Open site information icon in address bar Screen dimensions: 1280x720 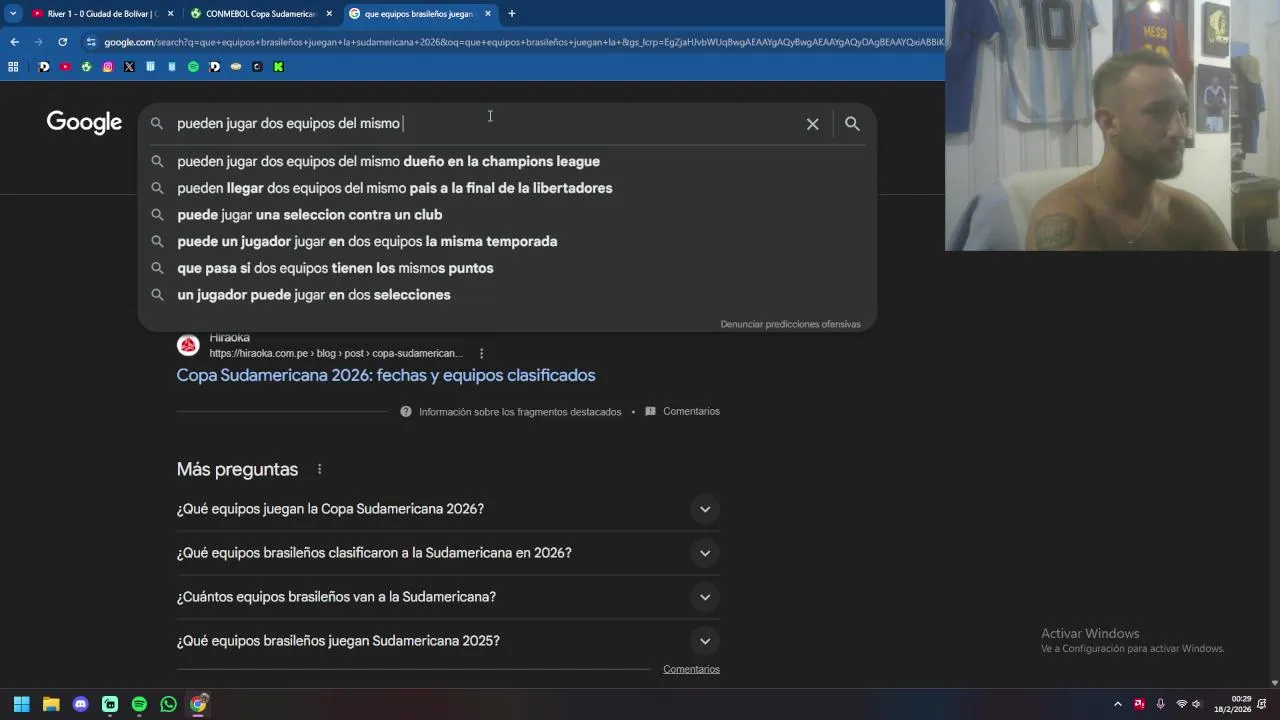pos(91,42)
